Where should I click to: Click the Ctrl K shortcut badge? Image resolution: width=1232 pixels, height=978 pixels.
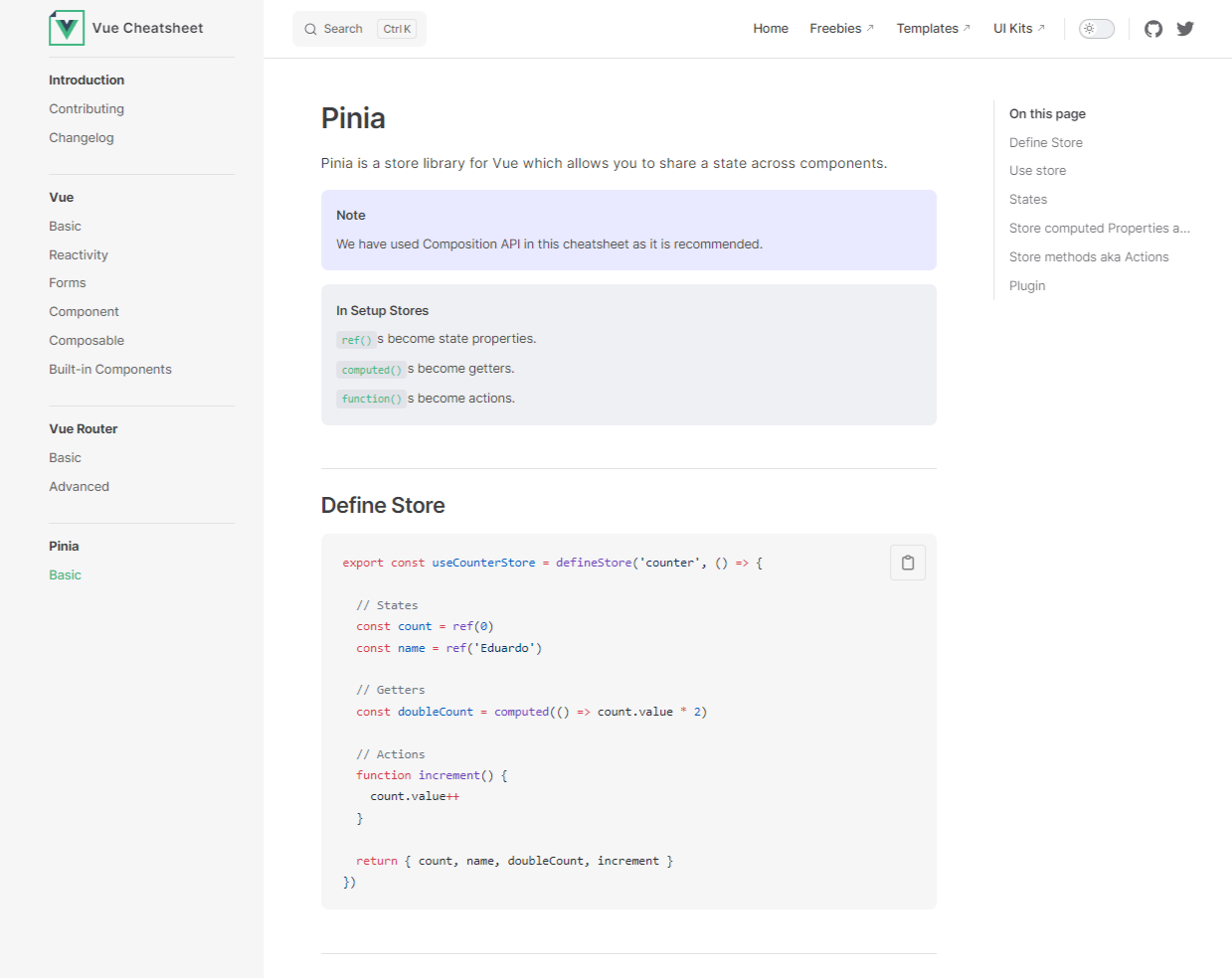pos(397,29)
